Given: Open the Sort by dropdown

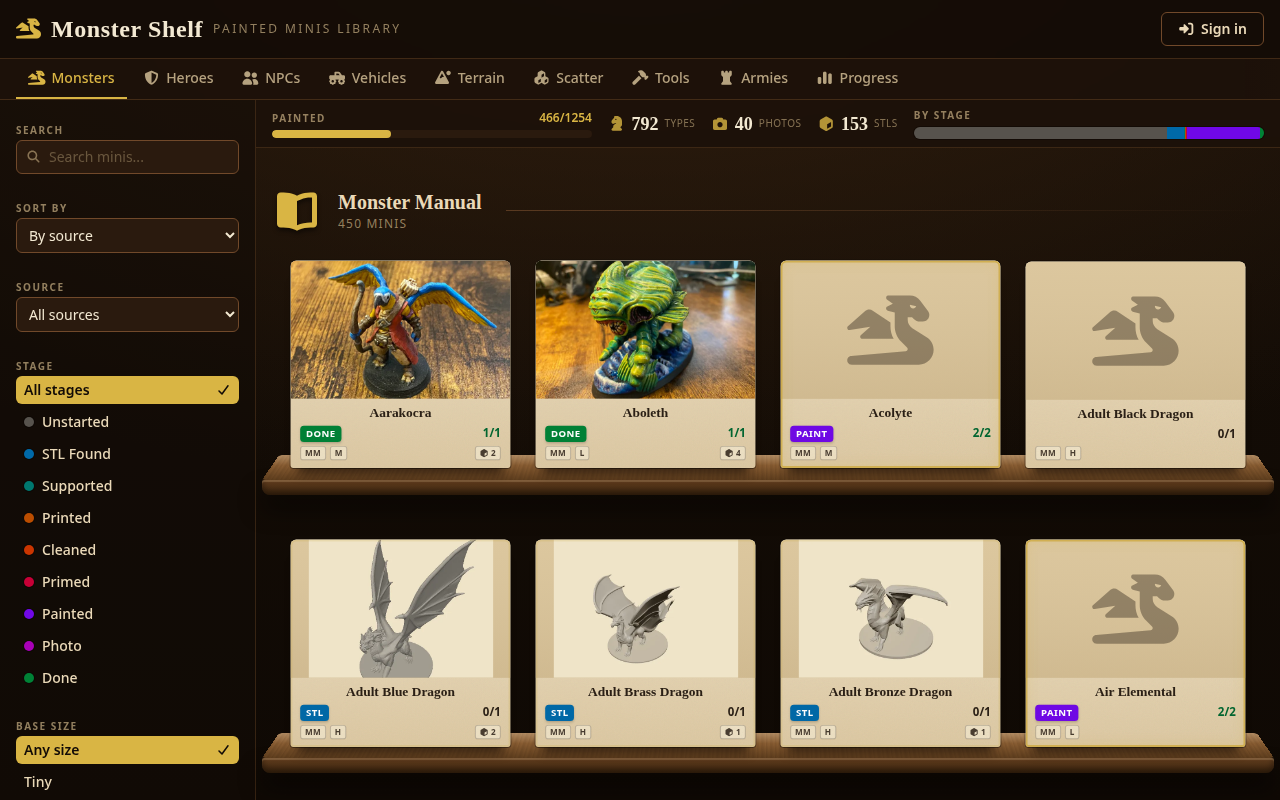Looking at the screenshot, I should [127, 236].
